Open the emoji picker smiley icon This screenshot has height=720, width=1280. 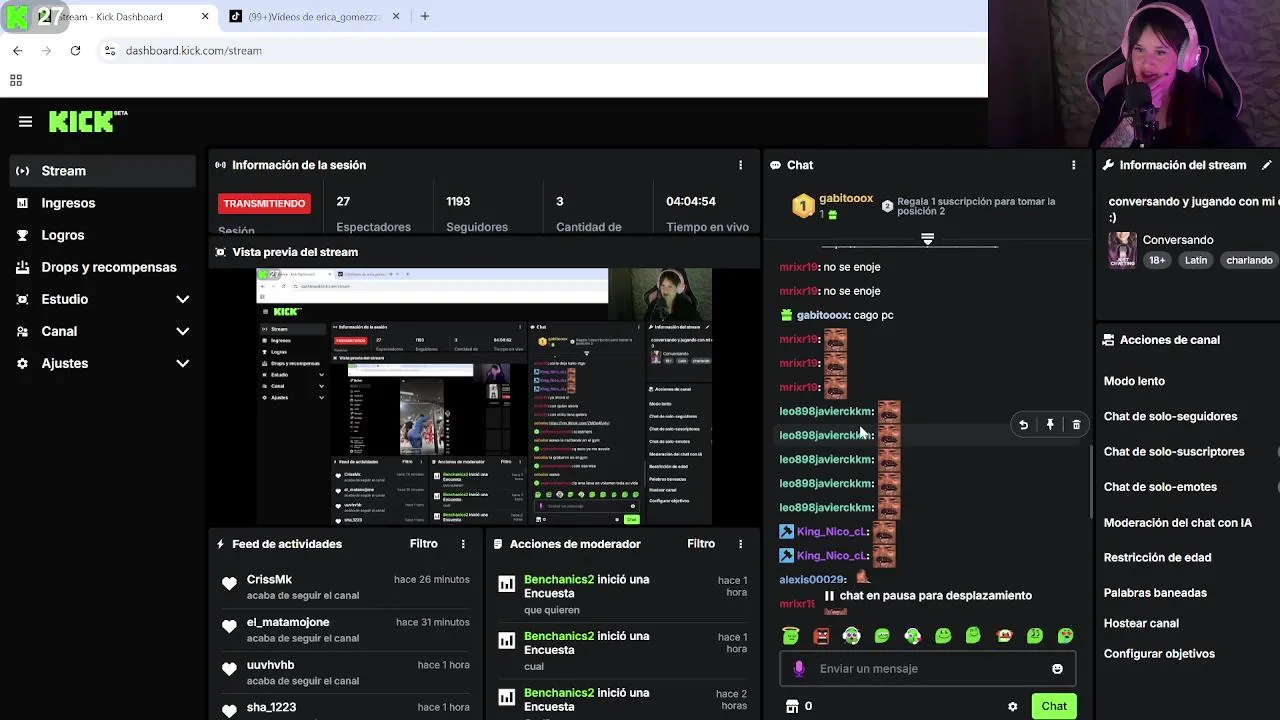pyautogui.click(x=1057, y=668)
